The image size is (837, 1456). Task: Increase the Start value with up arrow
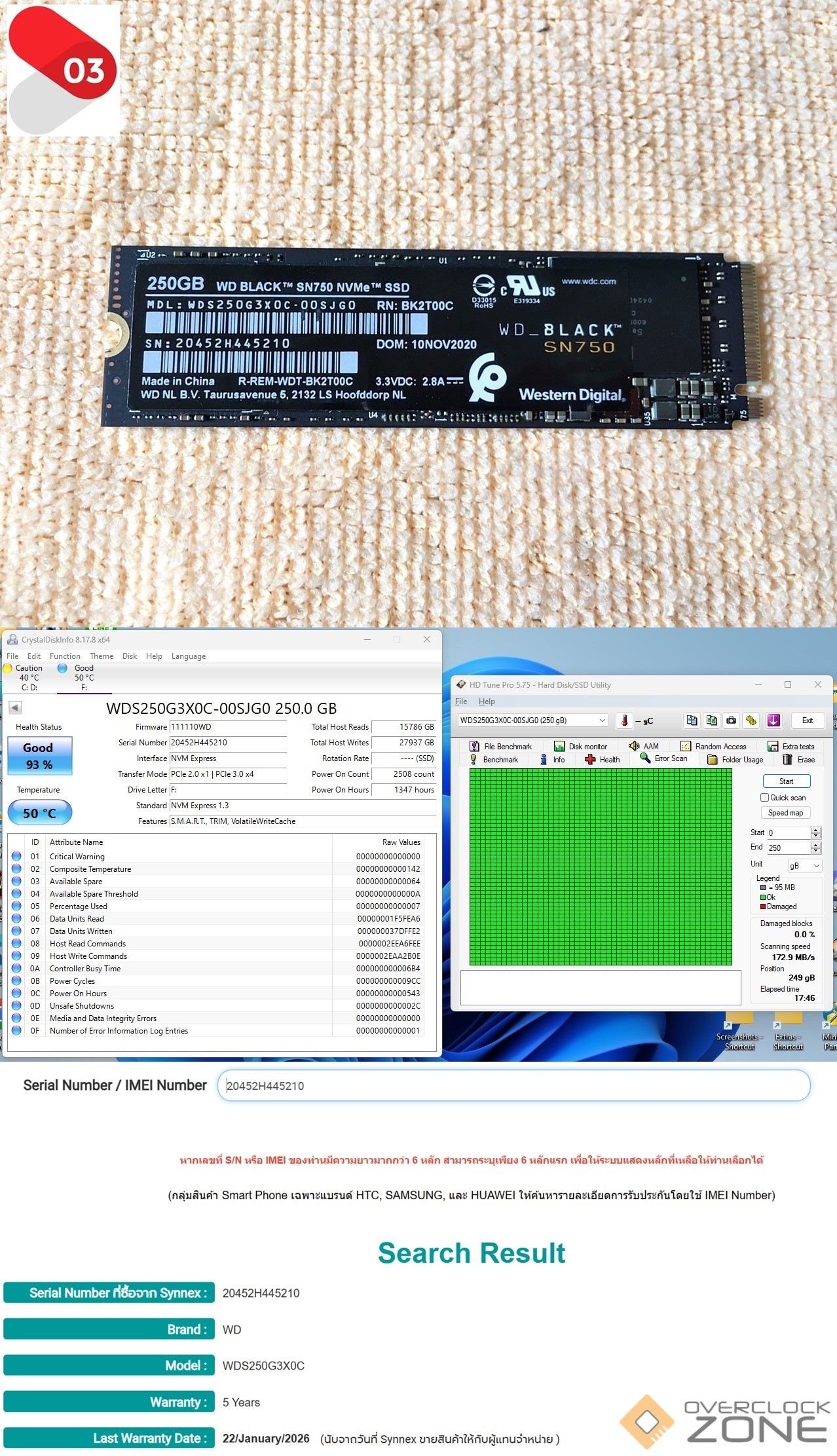pyautogui.click(x=815, y=830)
